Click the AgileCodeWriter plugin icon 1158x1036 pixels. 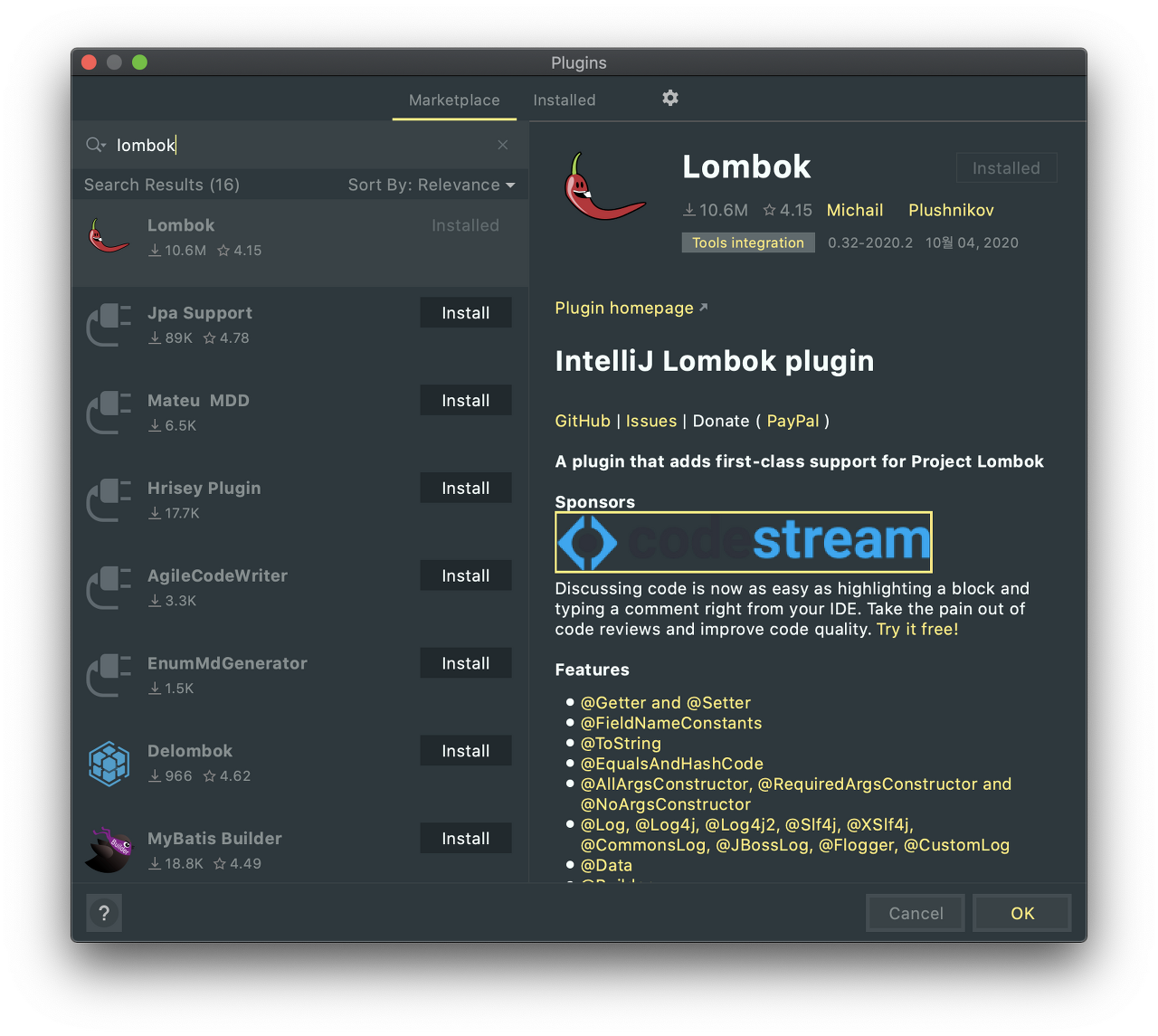[109, 587]
